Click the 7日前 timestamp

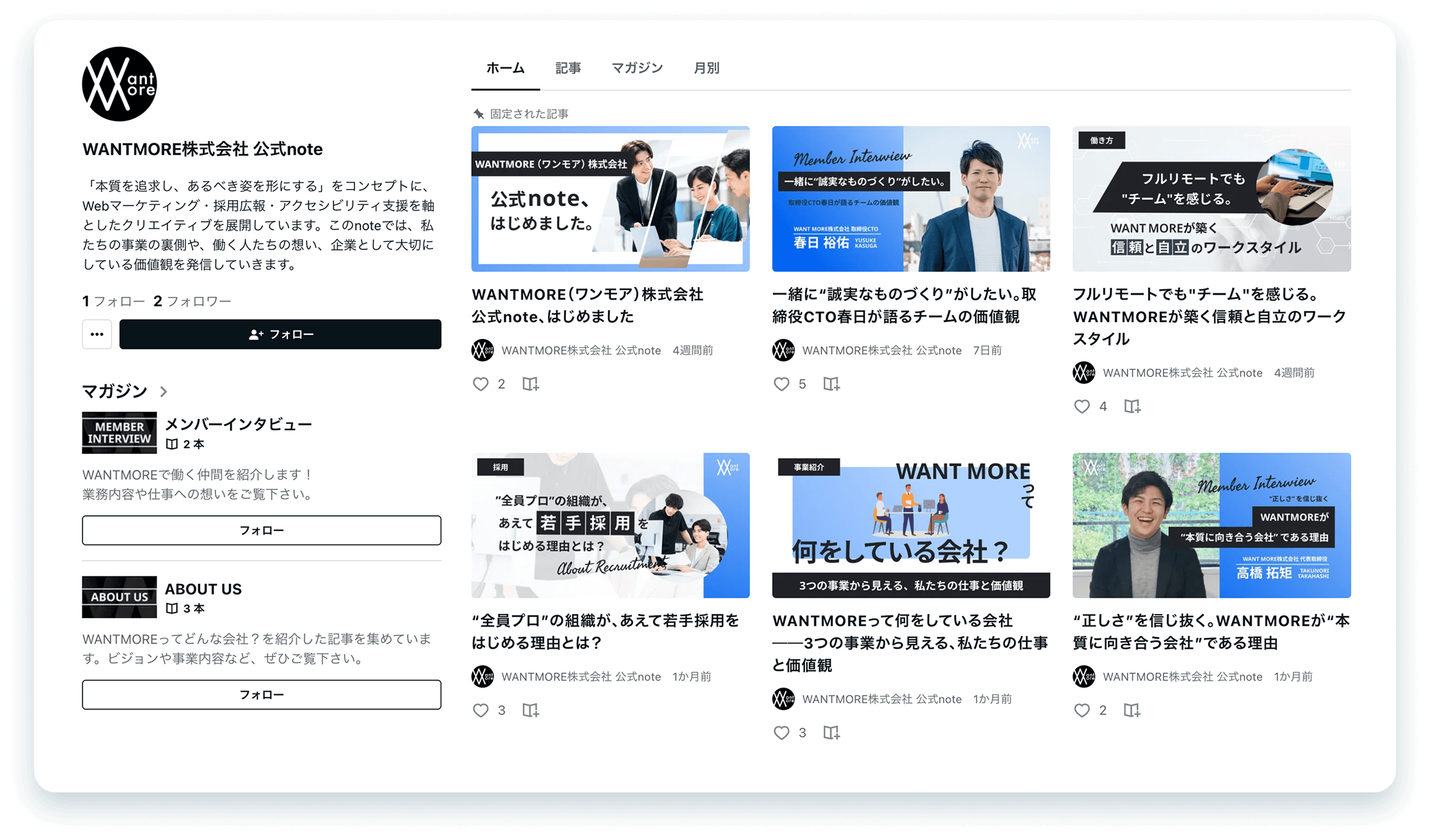click(987, 350)
